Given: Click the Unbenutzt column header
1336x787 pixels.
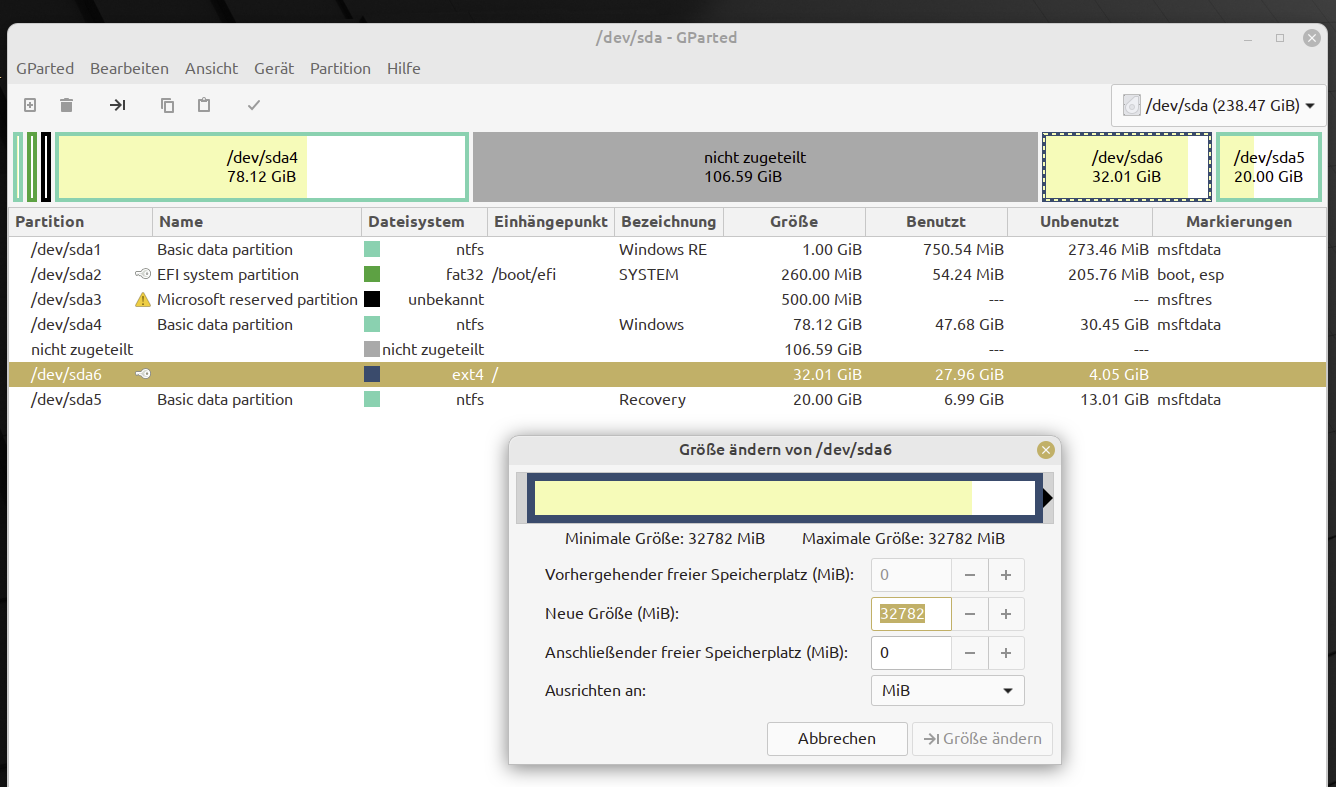Looking at the screenshot, I should (1080, 222).
